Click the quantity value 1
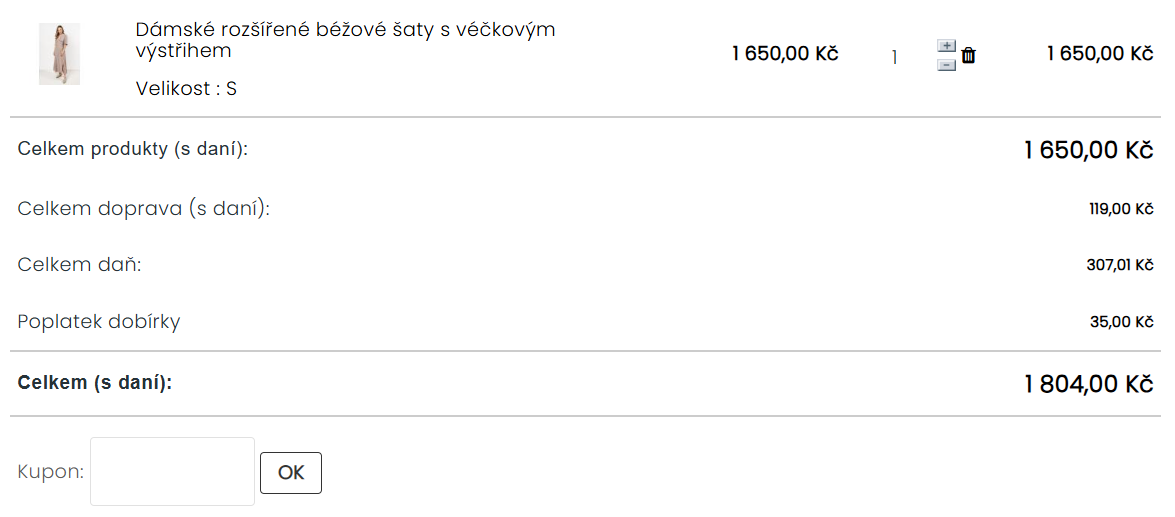The width and height of the screenshot is (1175, 517). point(894,57)
